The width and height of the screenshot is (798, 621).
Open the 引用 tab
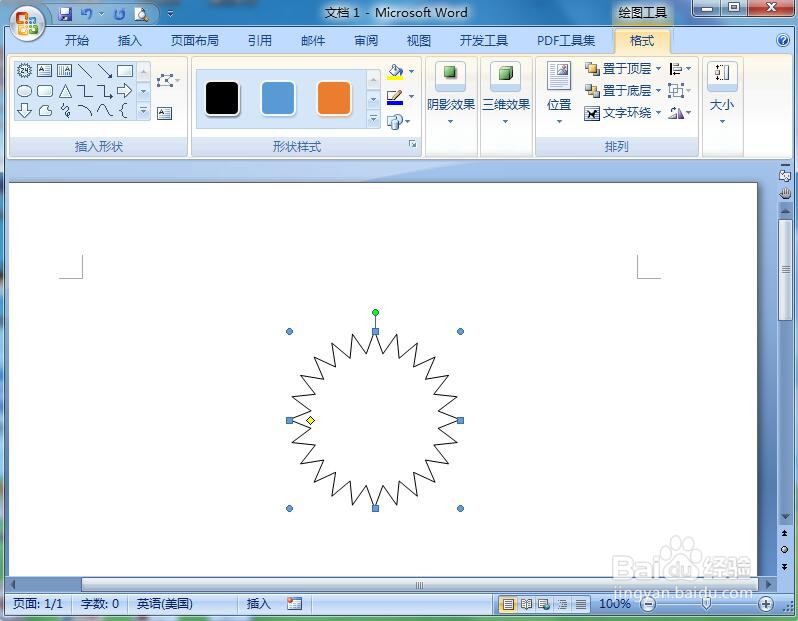[x=260, y=40]
